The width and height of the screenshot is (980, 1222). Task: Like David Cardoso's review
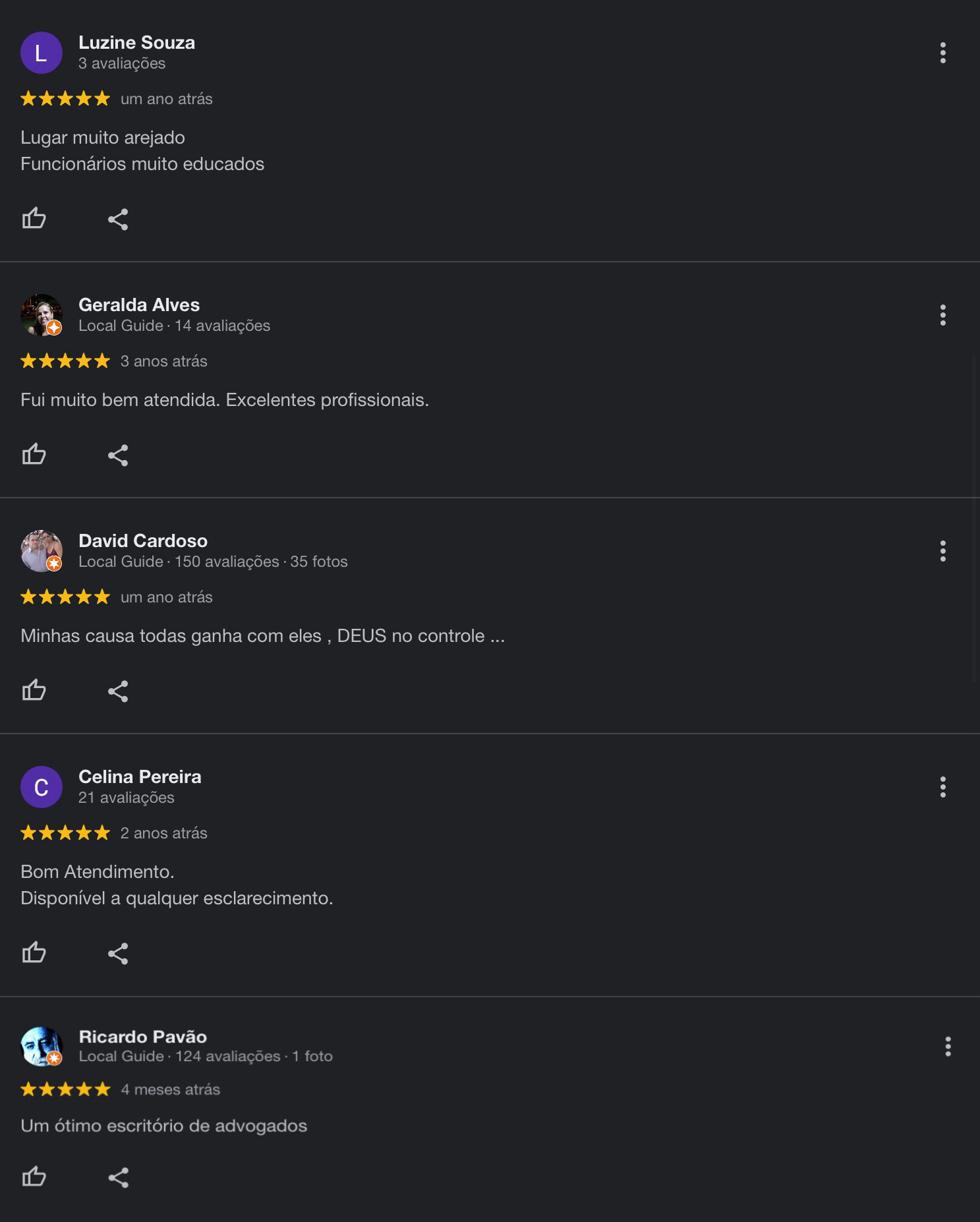coord(34,690)
